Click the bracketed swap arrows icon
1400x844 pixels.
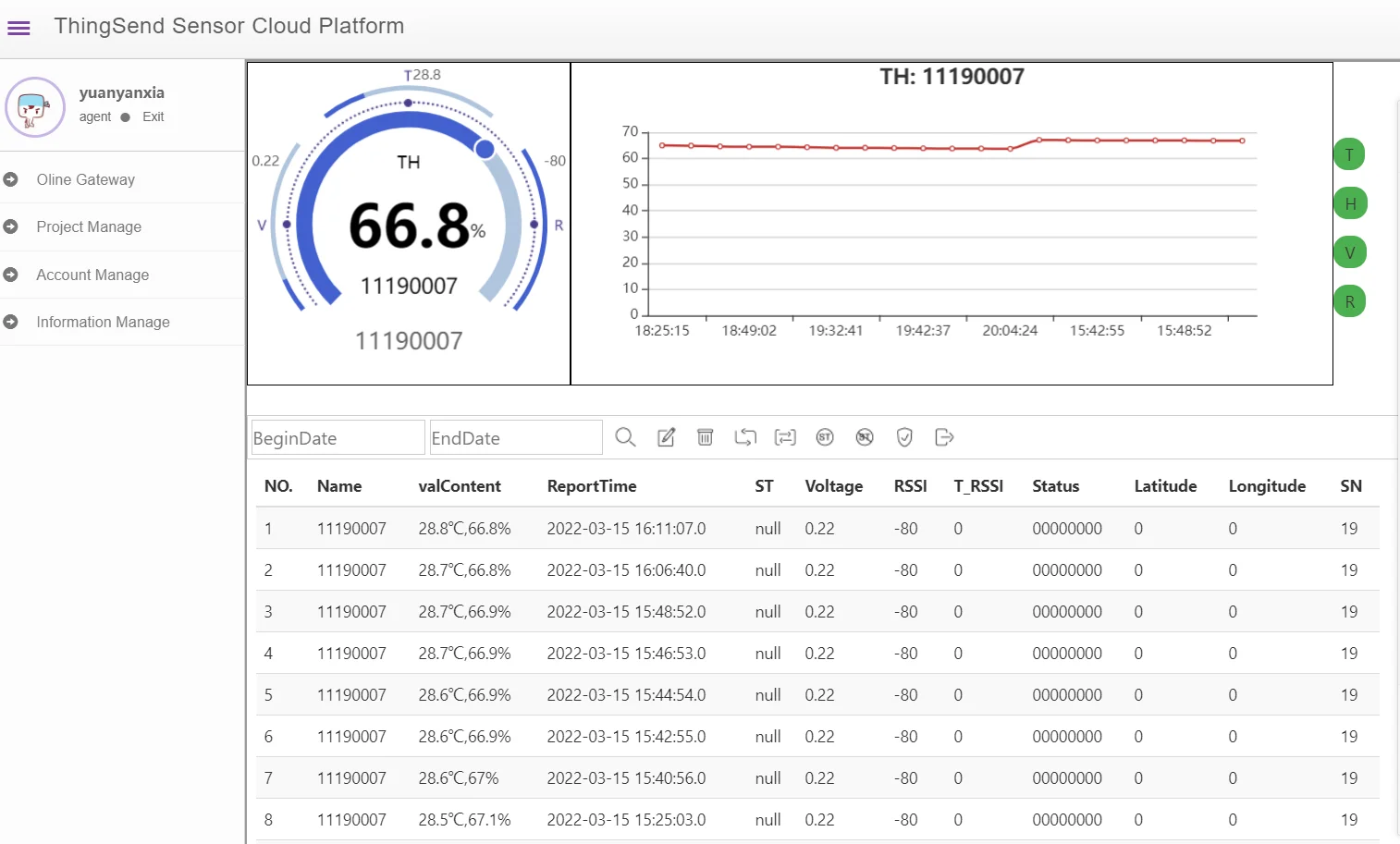[x=785, y=437]
